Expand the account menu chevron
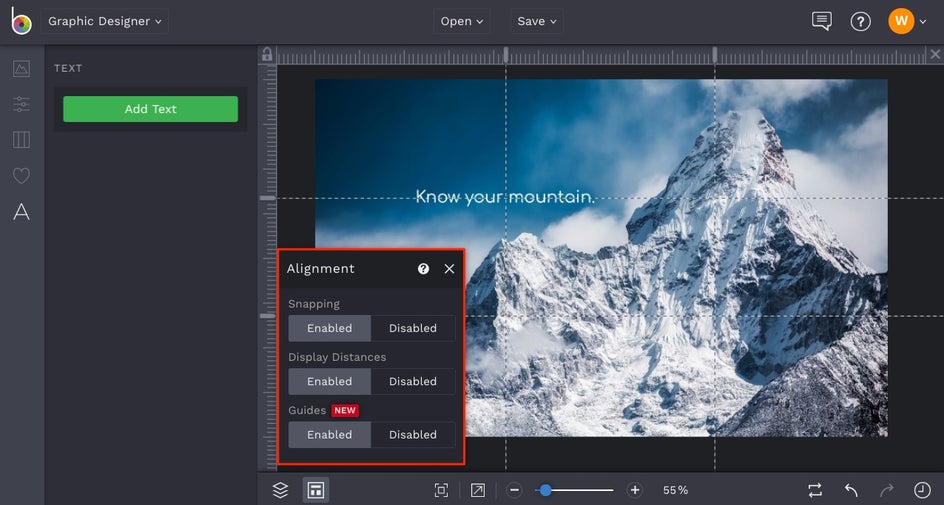 click(923, 22)
